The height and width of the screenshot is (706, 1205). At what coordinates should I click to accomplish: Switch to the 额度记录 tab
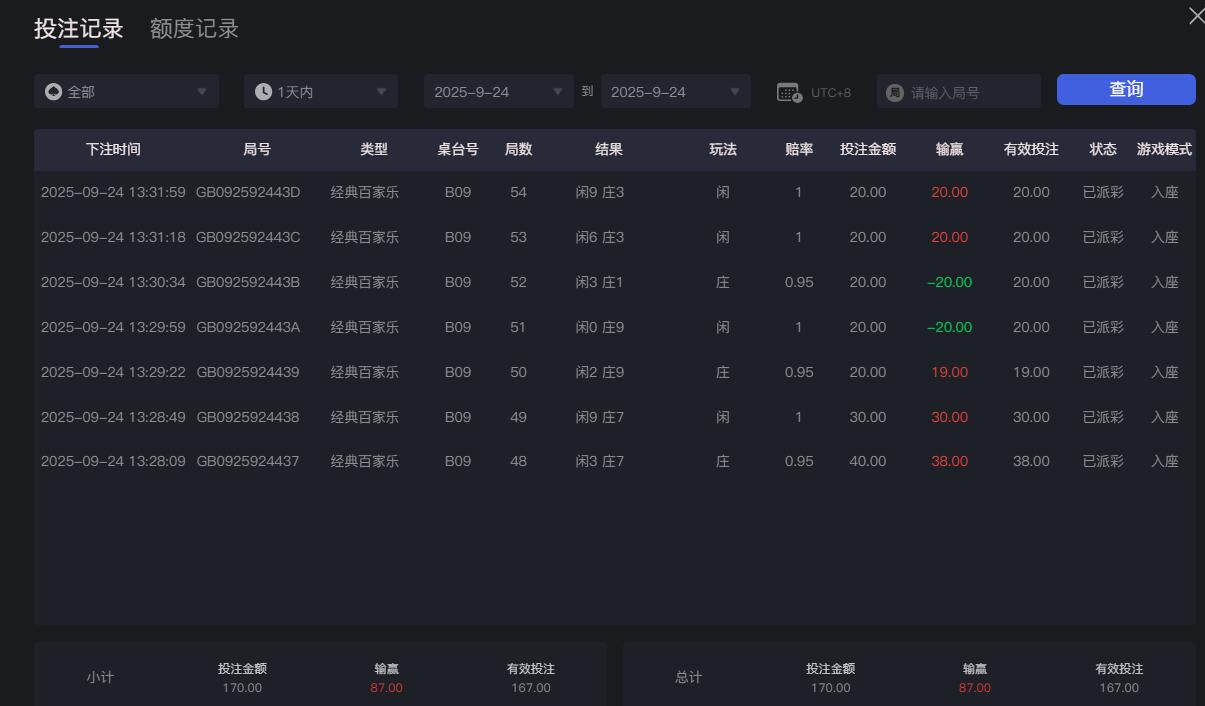click(193, 28)
